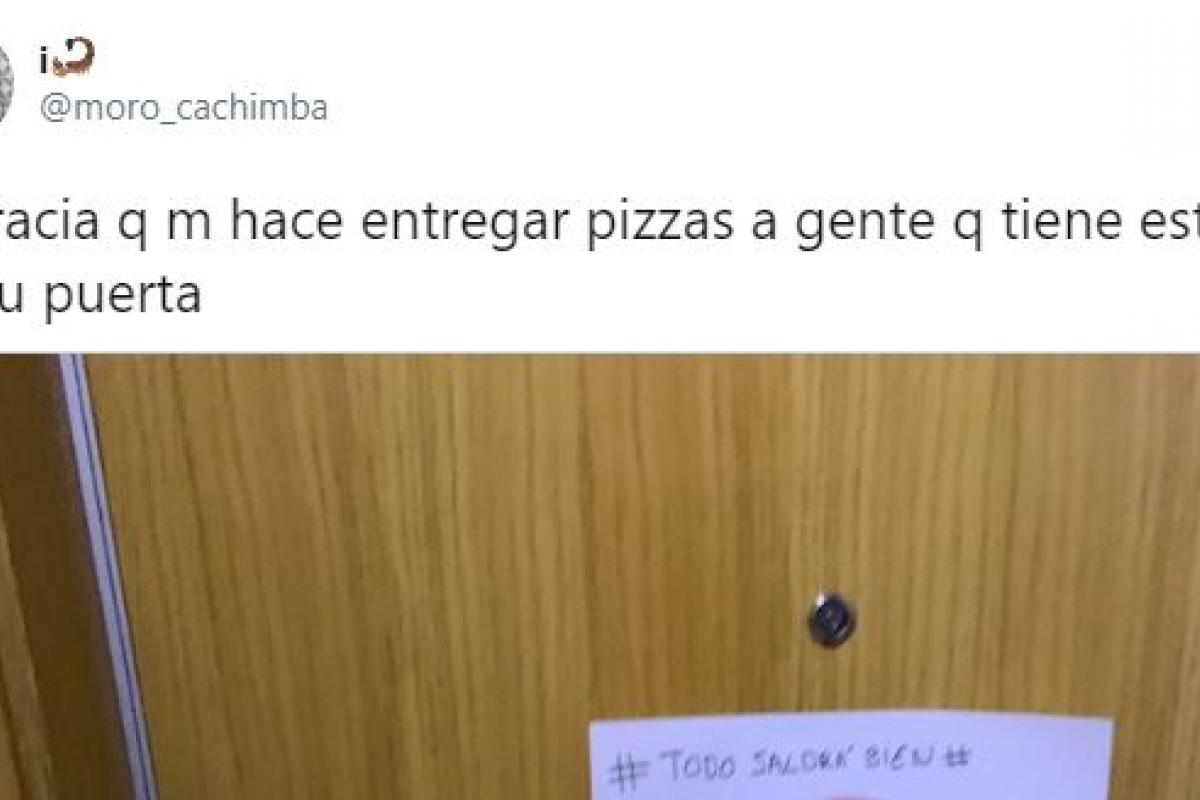Open the attached door photo
Viewport: 1200px width, 800px height.
tap(600, 577)
